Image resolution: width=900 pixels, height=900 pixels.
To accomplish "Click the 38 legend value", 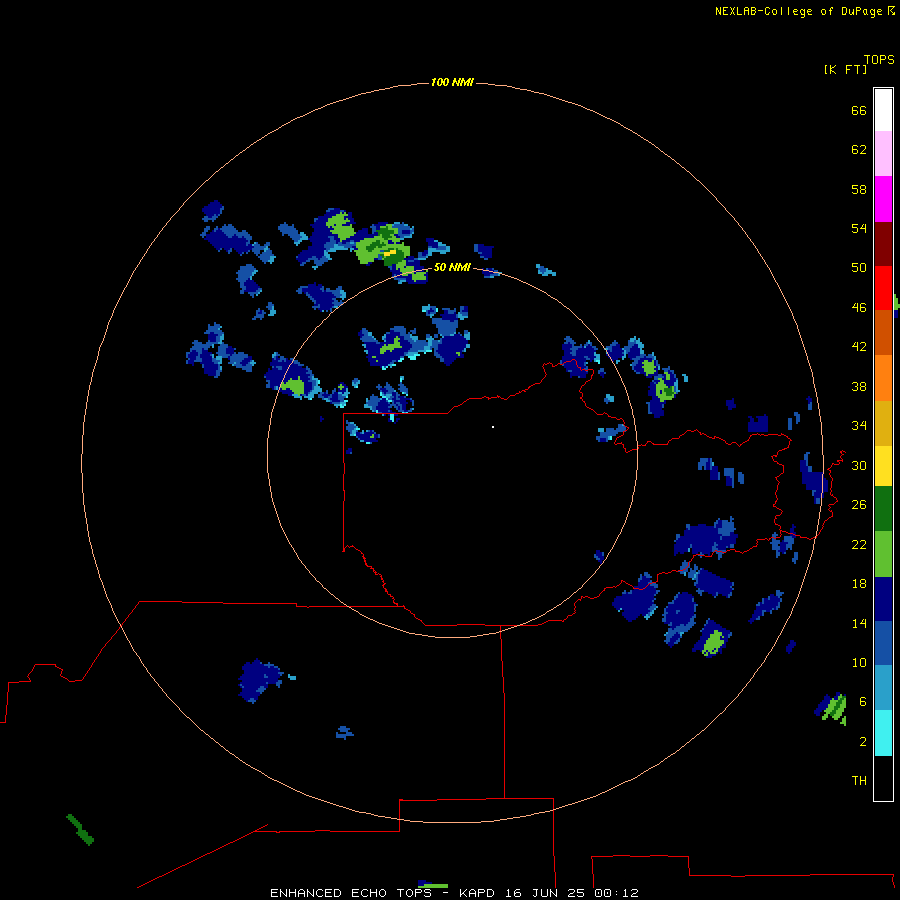I will click(859, 386).
